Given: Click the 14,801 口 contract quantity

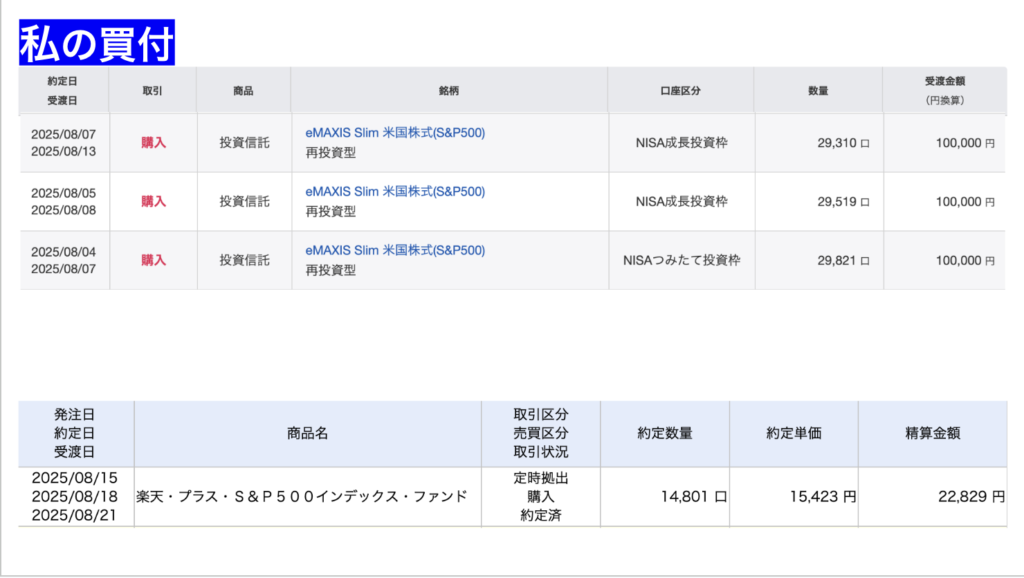Looking at the screenshot, I should coord(694,497).
